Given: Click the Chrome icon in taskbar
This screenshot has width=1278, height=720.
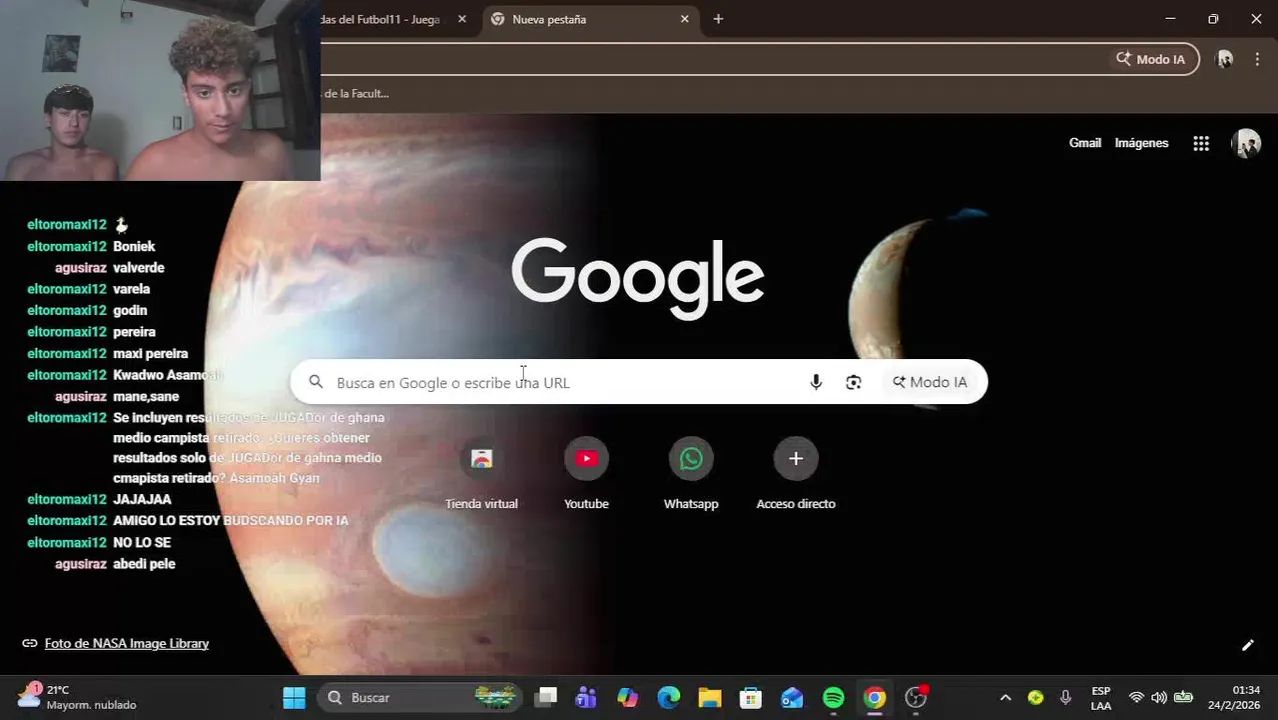Looking at the screenshot, I should tap(875, 697).
